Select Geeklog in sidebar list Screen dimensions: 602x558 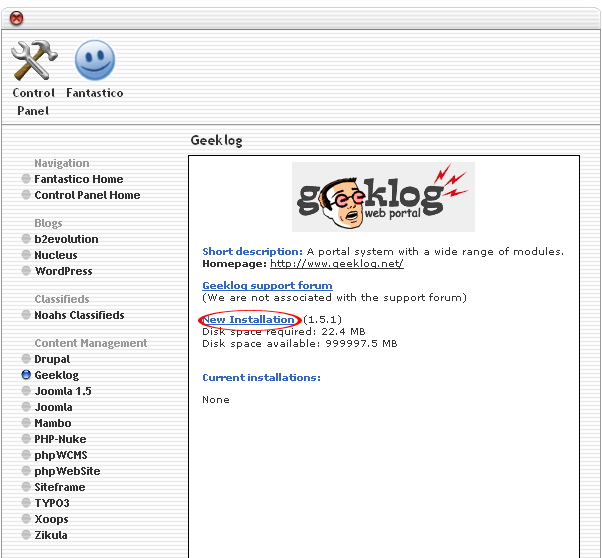[x=56, y=375]
